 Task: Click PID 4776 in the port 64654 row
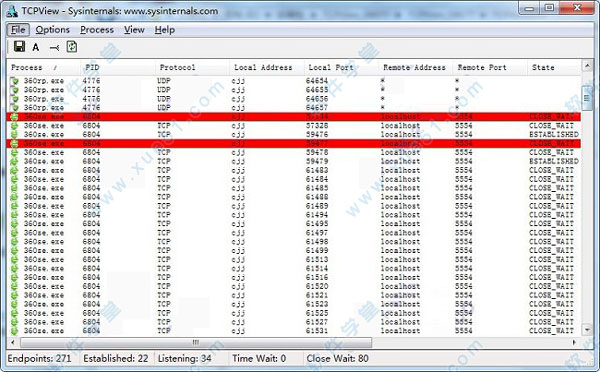[91, 81]
